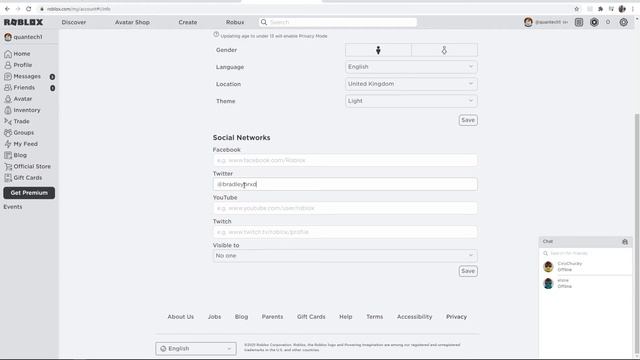The image size is (640, 360).
Task: Open Discover in the top navigation
Action: (74, 22)
